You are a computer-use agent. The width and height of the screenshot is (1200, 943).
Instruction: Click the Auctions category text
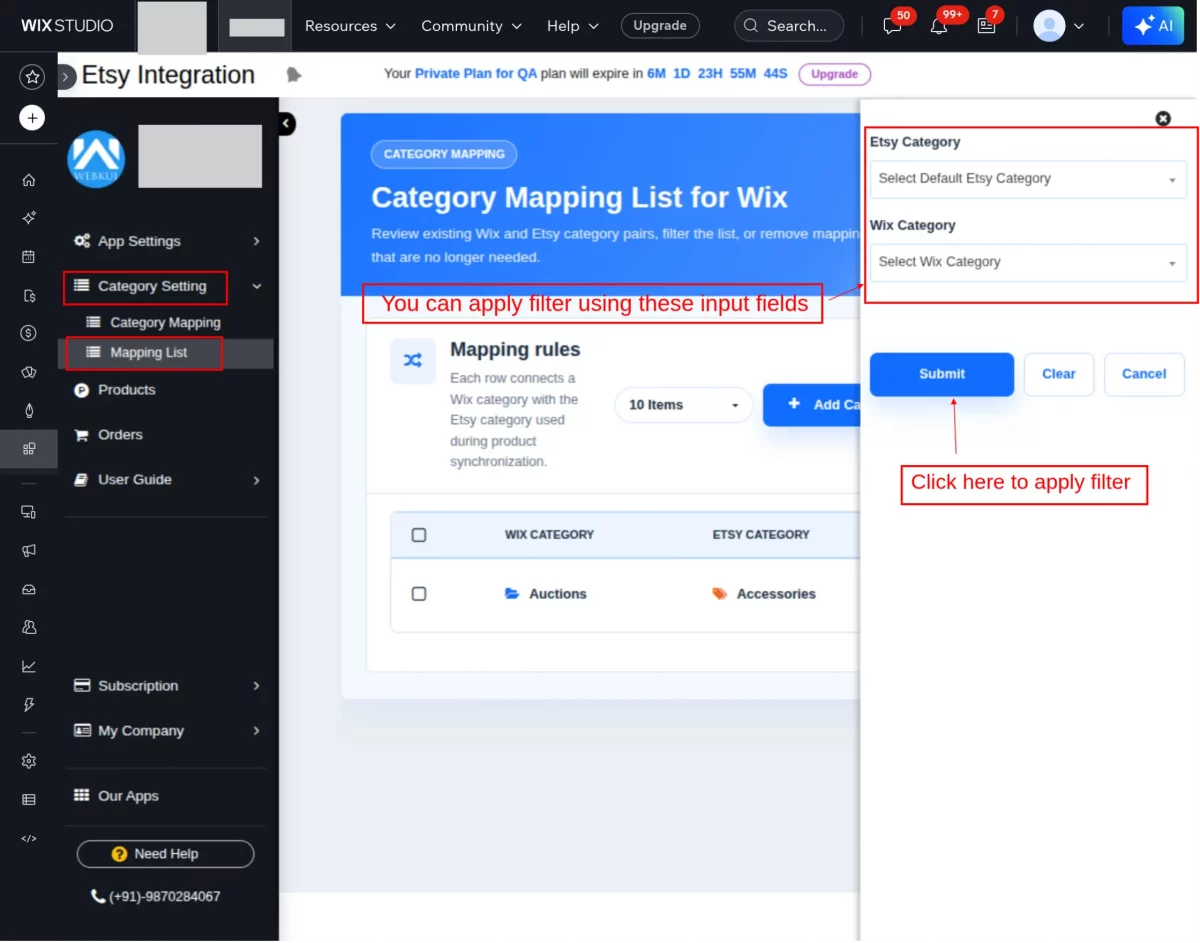point(558,594)
